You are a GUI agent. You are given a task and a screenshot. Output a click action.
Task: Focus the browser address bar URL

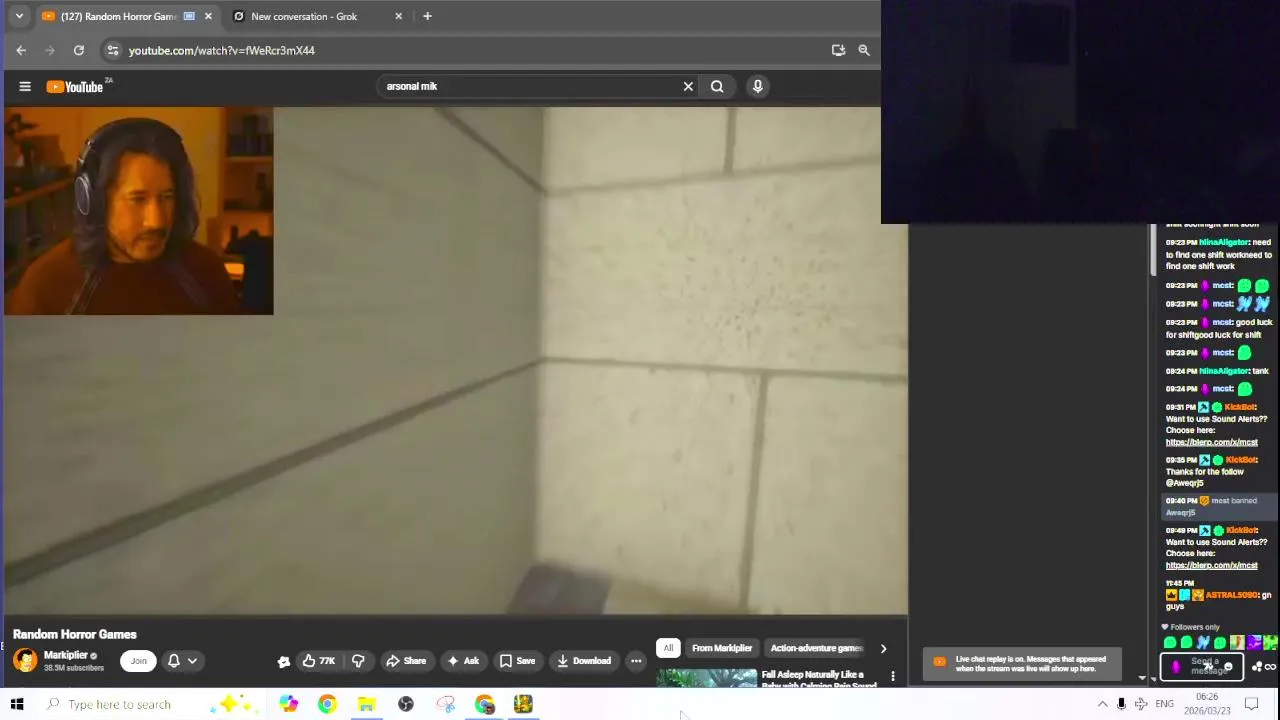tap(221, 50)
